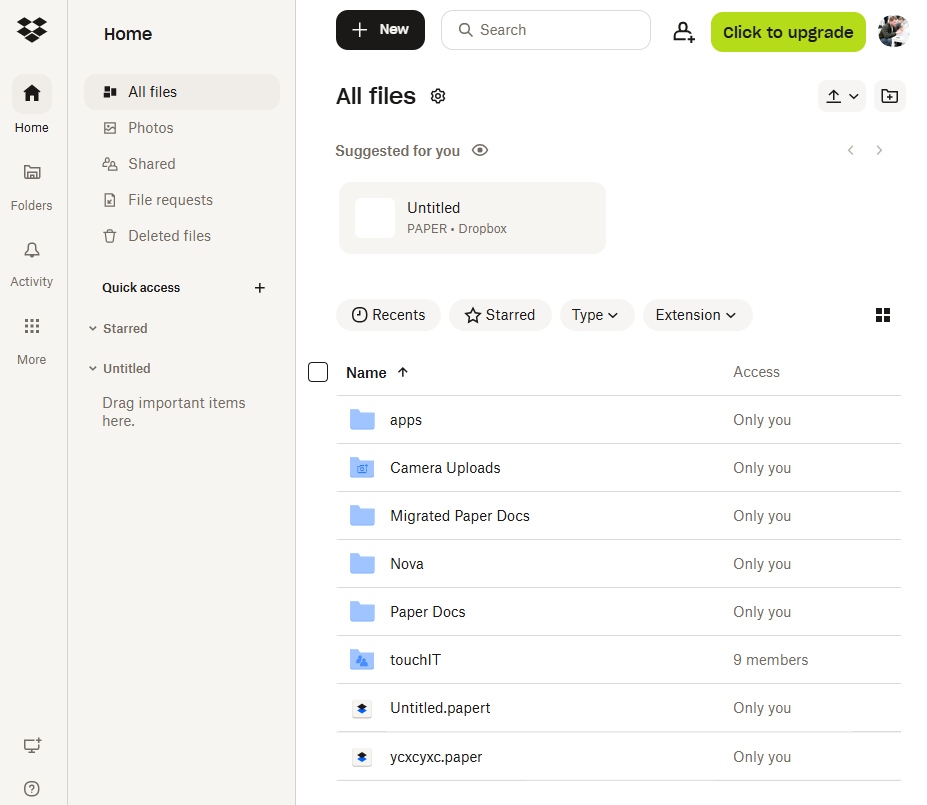
Task: Open the Type filter dropdown
Action: coord(596,315)
